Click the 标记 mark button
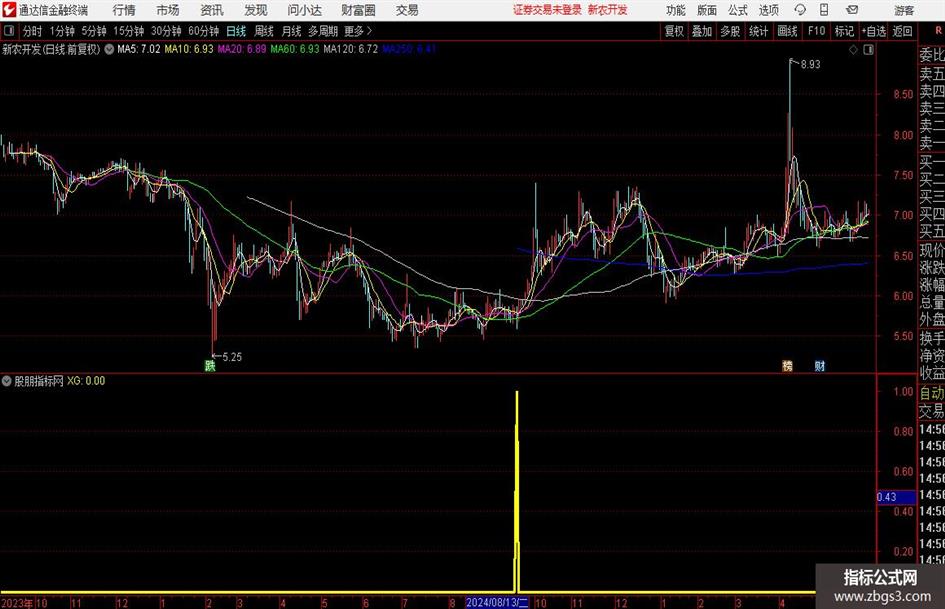This screenshot has height=609, width=945. (844, 31)
